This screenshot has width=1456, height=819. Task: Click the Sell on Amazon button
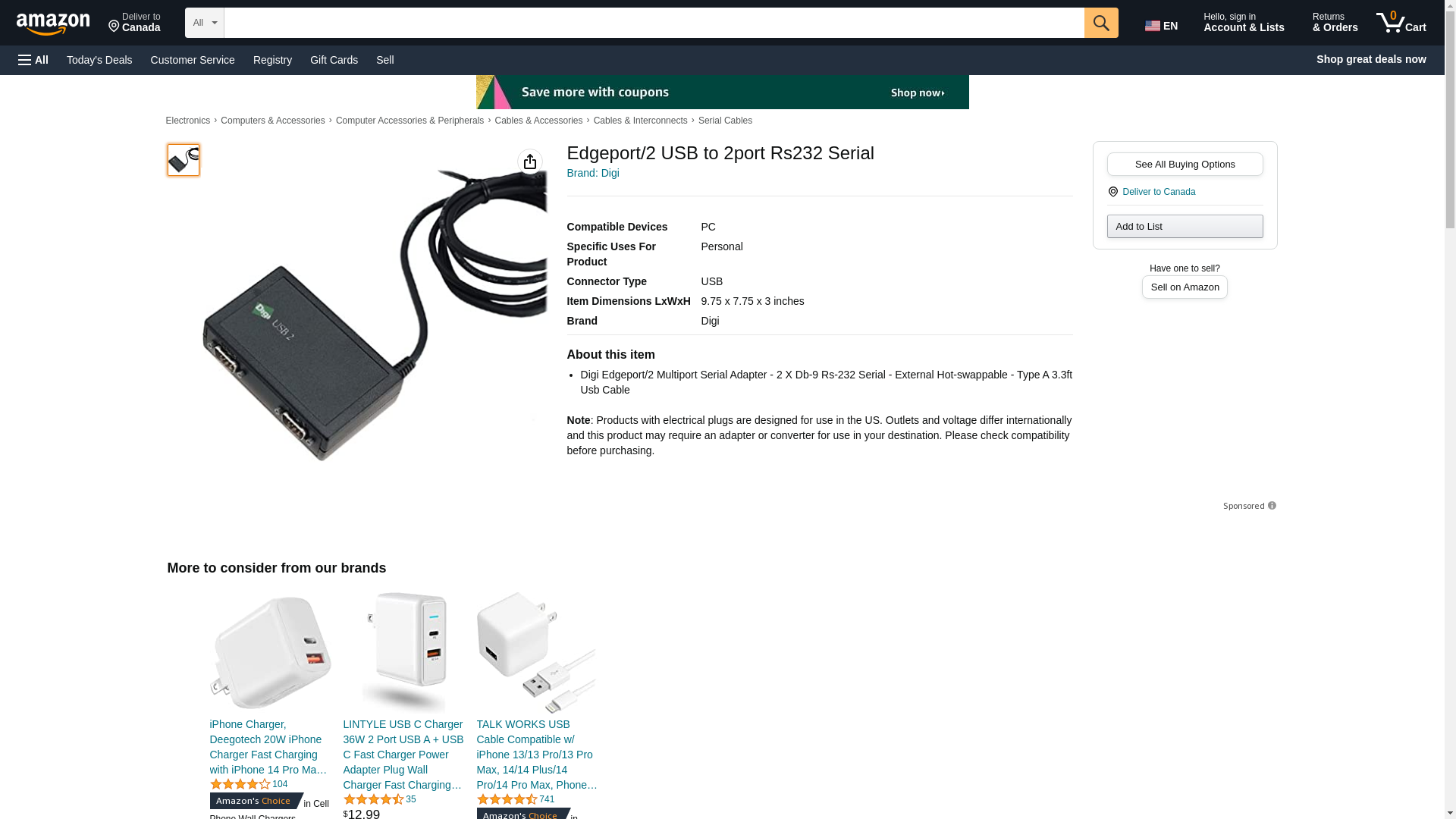click(x=1185, y=287)
